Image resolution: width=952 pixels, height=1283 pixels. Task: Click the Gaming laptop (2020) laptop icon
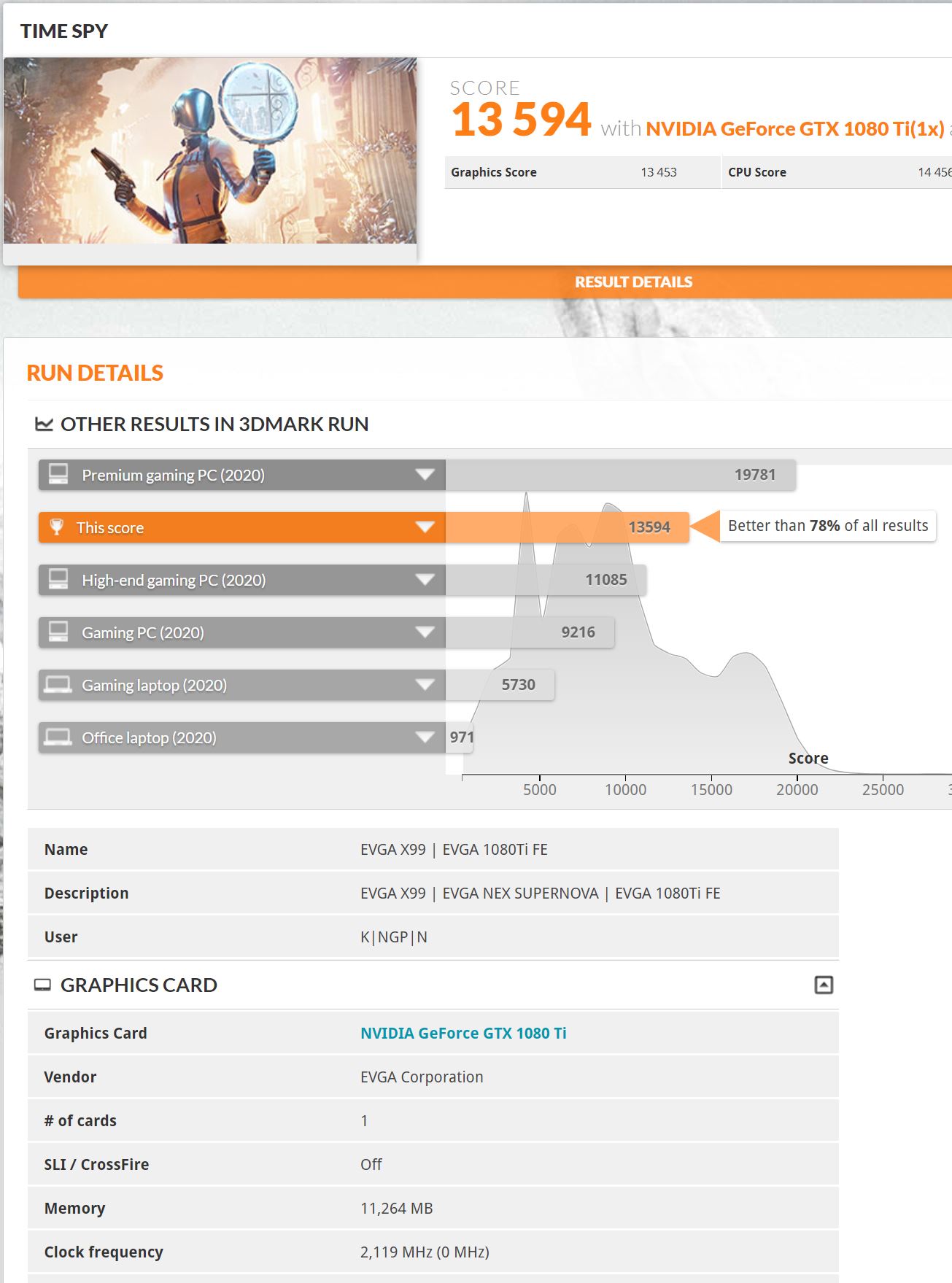[58, 684]
